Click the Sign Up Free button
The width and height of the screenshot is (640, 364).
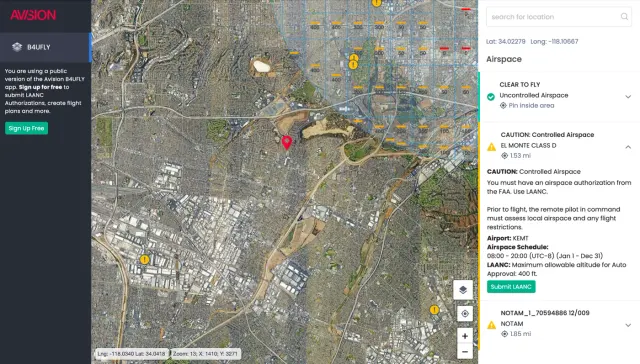[x=27, y=128]
